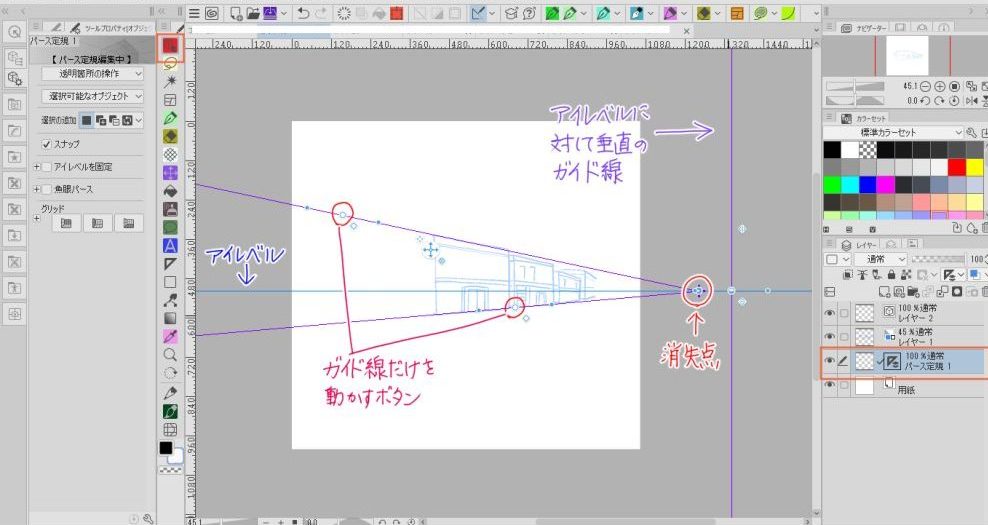Switch to the ナビゲーター panel tab
Image resolution: width=988 pixels, height=525 pixels.
(866, 32)
